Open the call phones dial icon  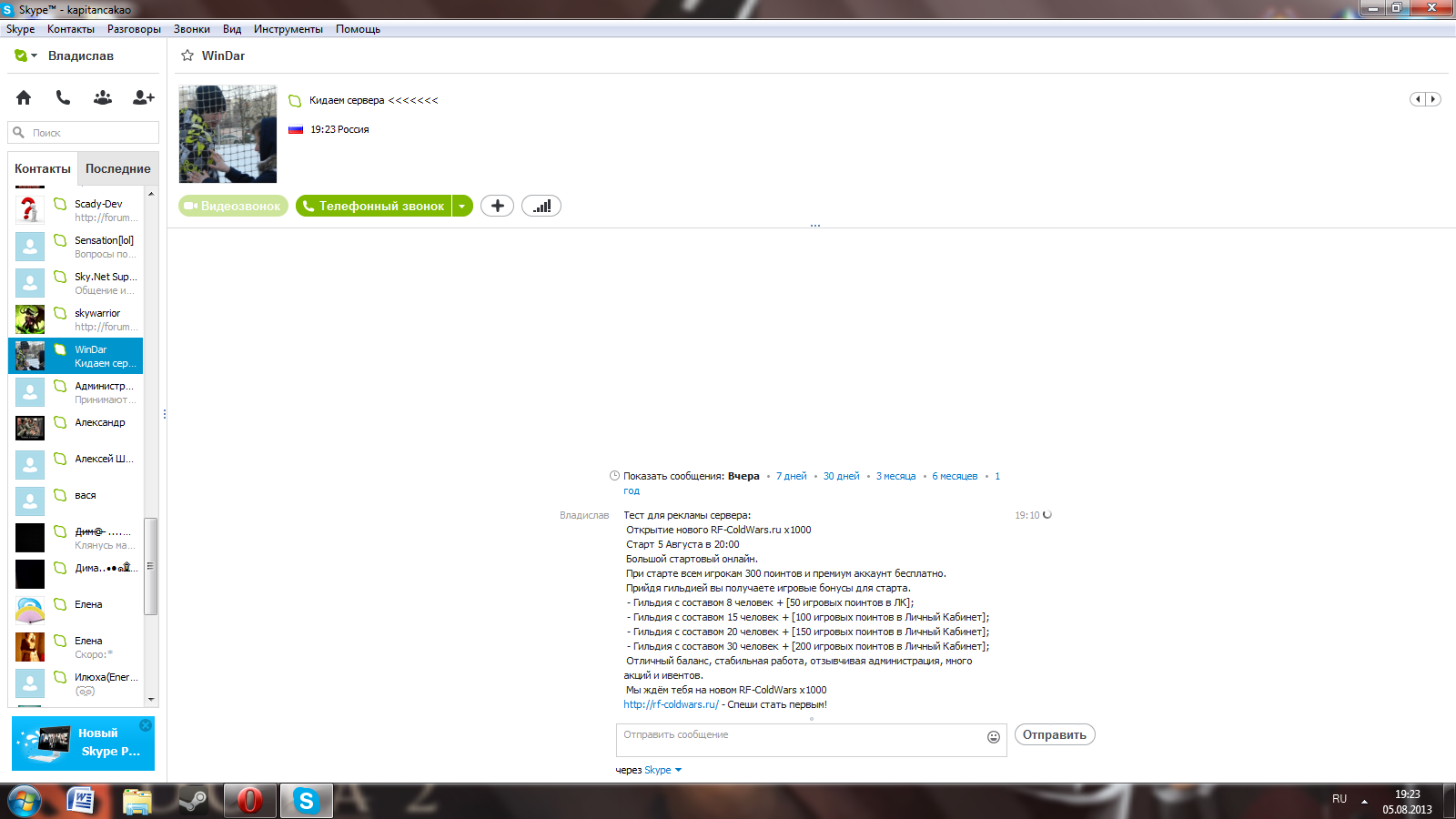[63, 97]
